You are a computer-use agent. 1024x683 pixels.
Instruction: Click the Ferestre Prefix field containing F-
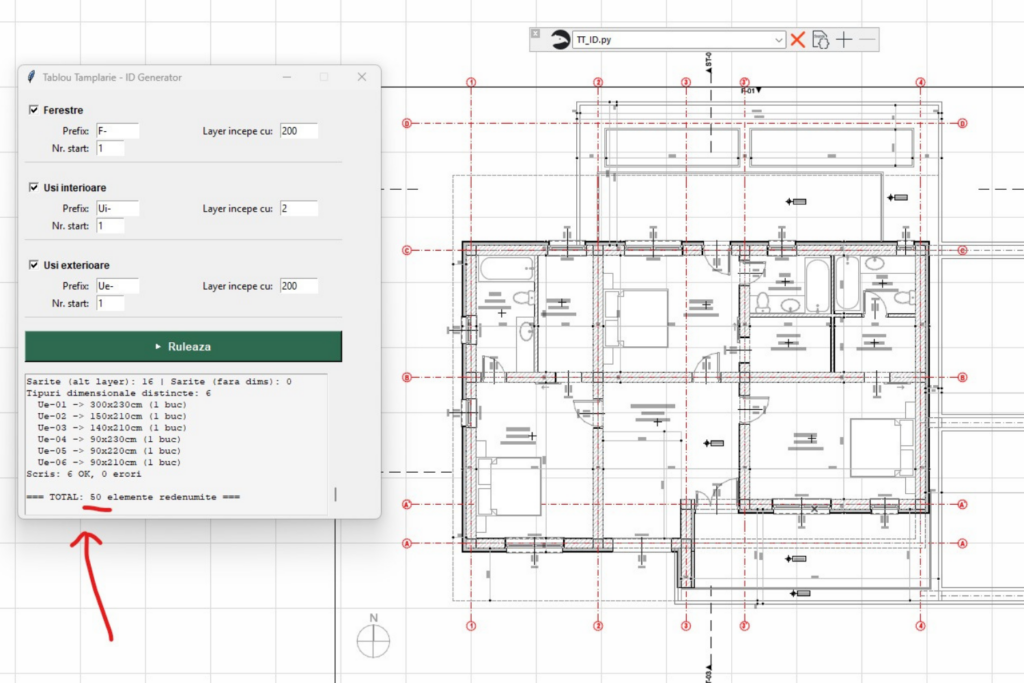118,131
